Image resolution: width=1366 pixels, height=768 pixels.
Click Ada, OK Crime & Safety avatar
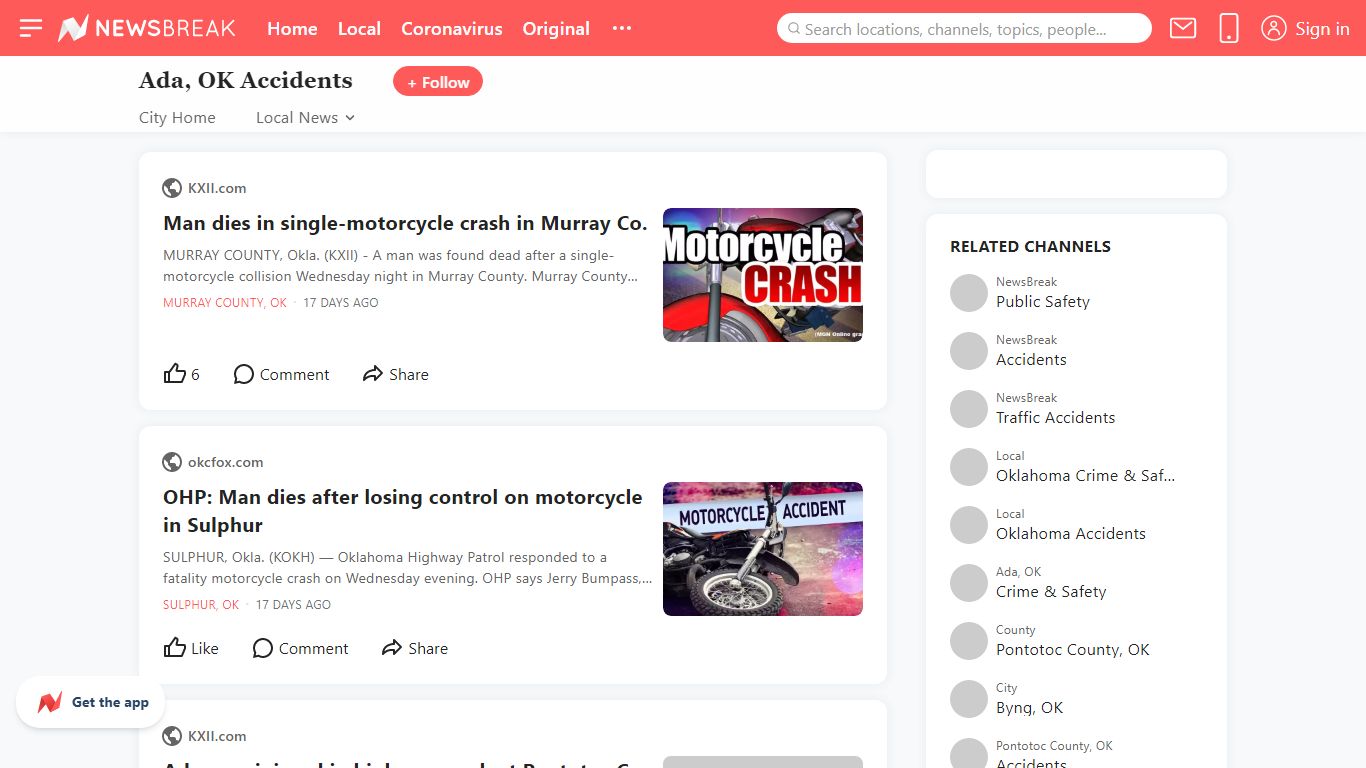(x=968, y=583)
